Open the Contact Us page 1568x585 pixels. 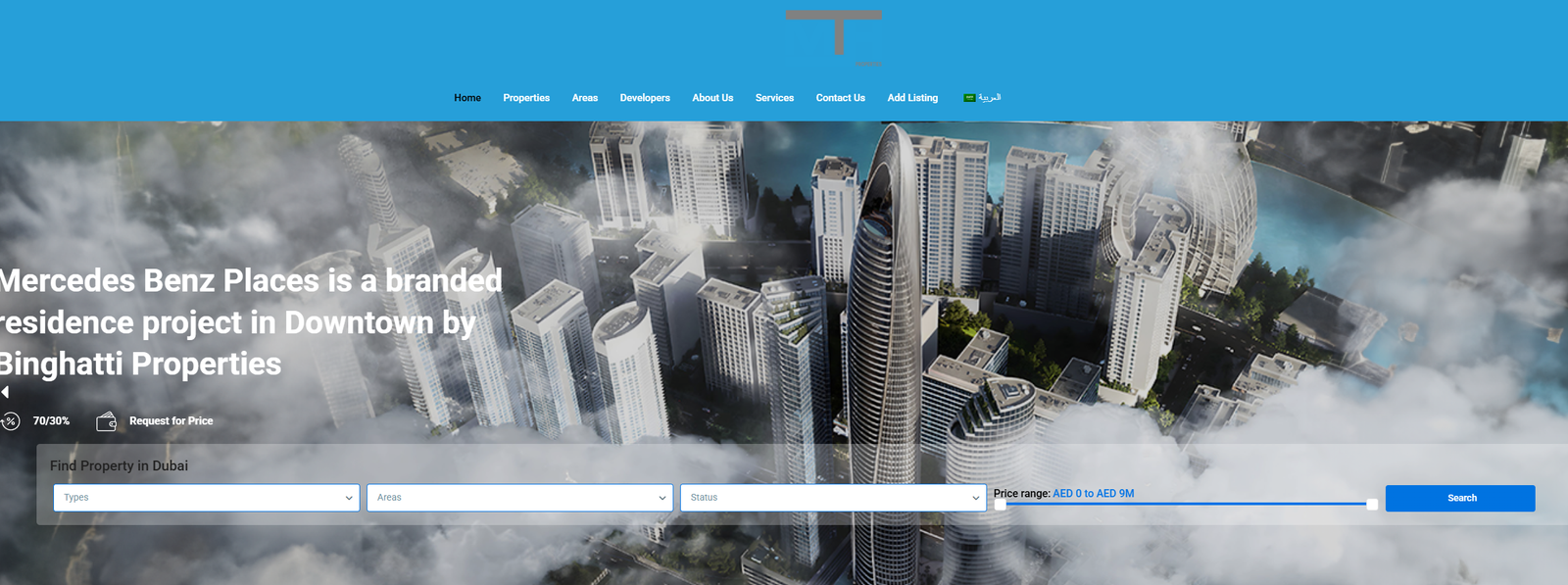click(841, 98)
